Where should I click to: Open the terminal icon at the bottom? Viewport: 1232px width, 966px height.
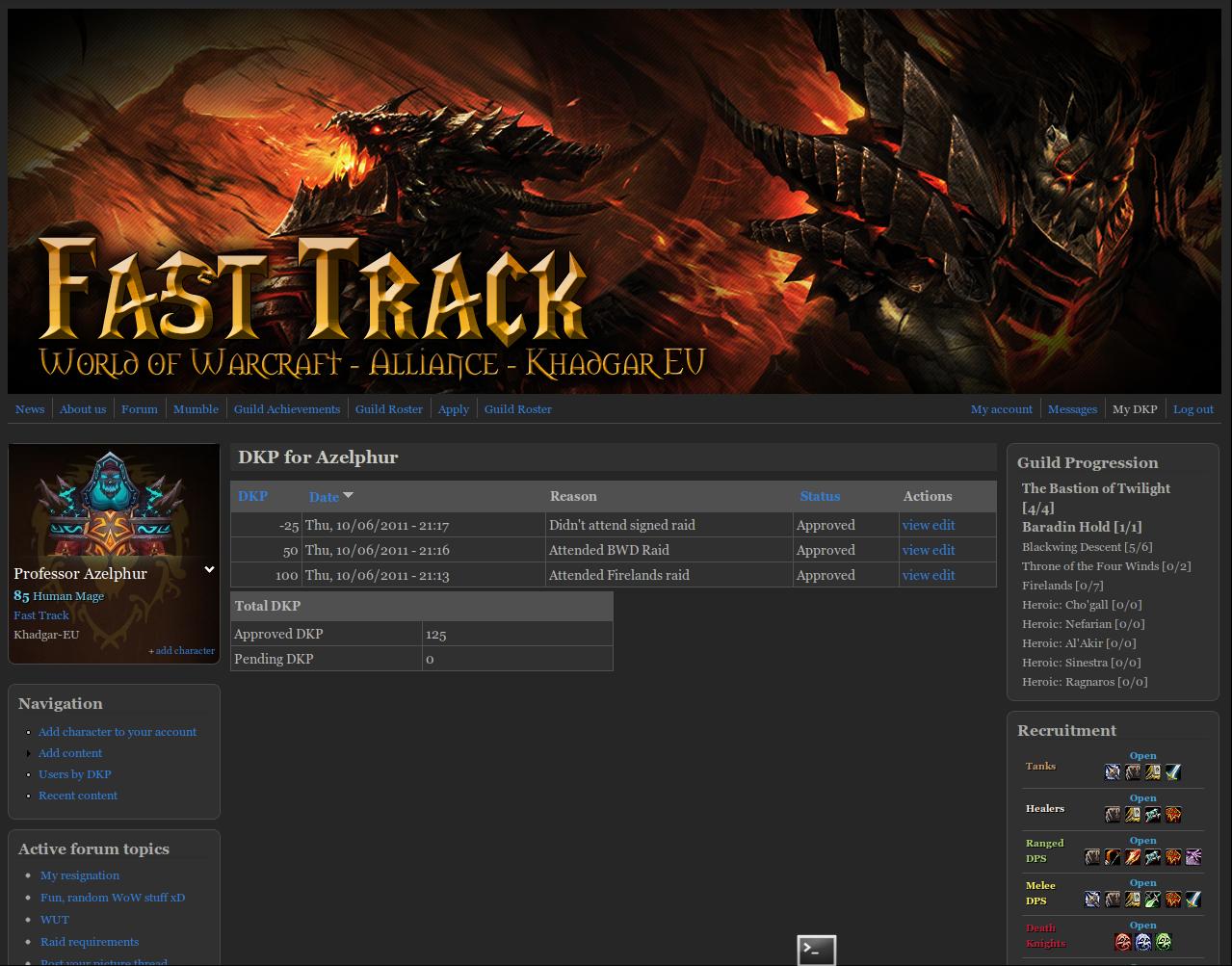(x=816, y=950)
